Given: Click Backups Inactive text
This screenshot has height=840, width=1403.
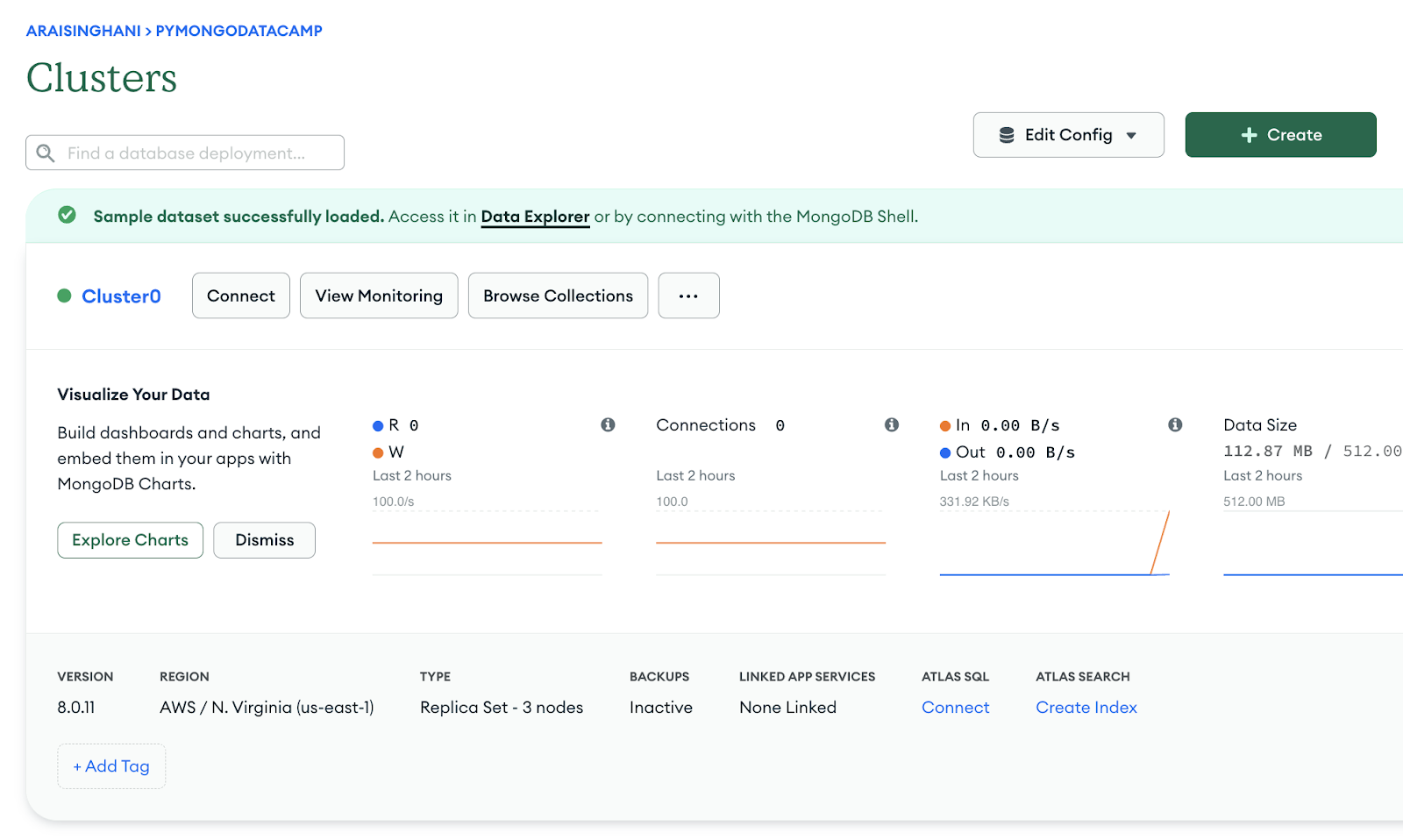Looking at the screenshot, I should (661, 708).
